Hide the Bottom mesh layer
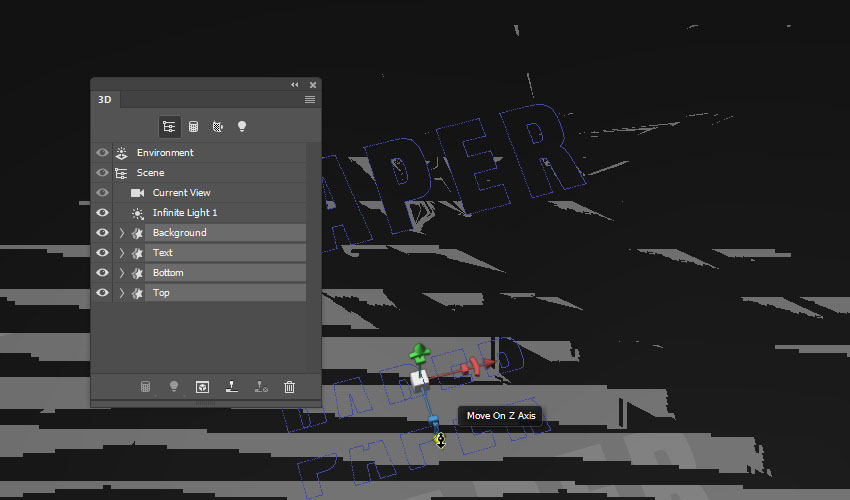The height and width of the screenshot is (500, 850). pyautogui.click(x=102, y=273)
